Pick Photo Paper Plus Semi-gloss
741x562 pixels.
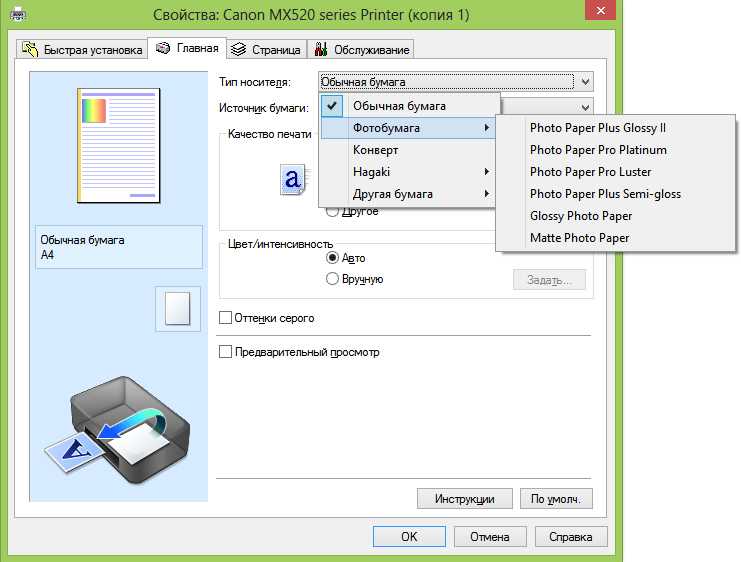615,194
